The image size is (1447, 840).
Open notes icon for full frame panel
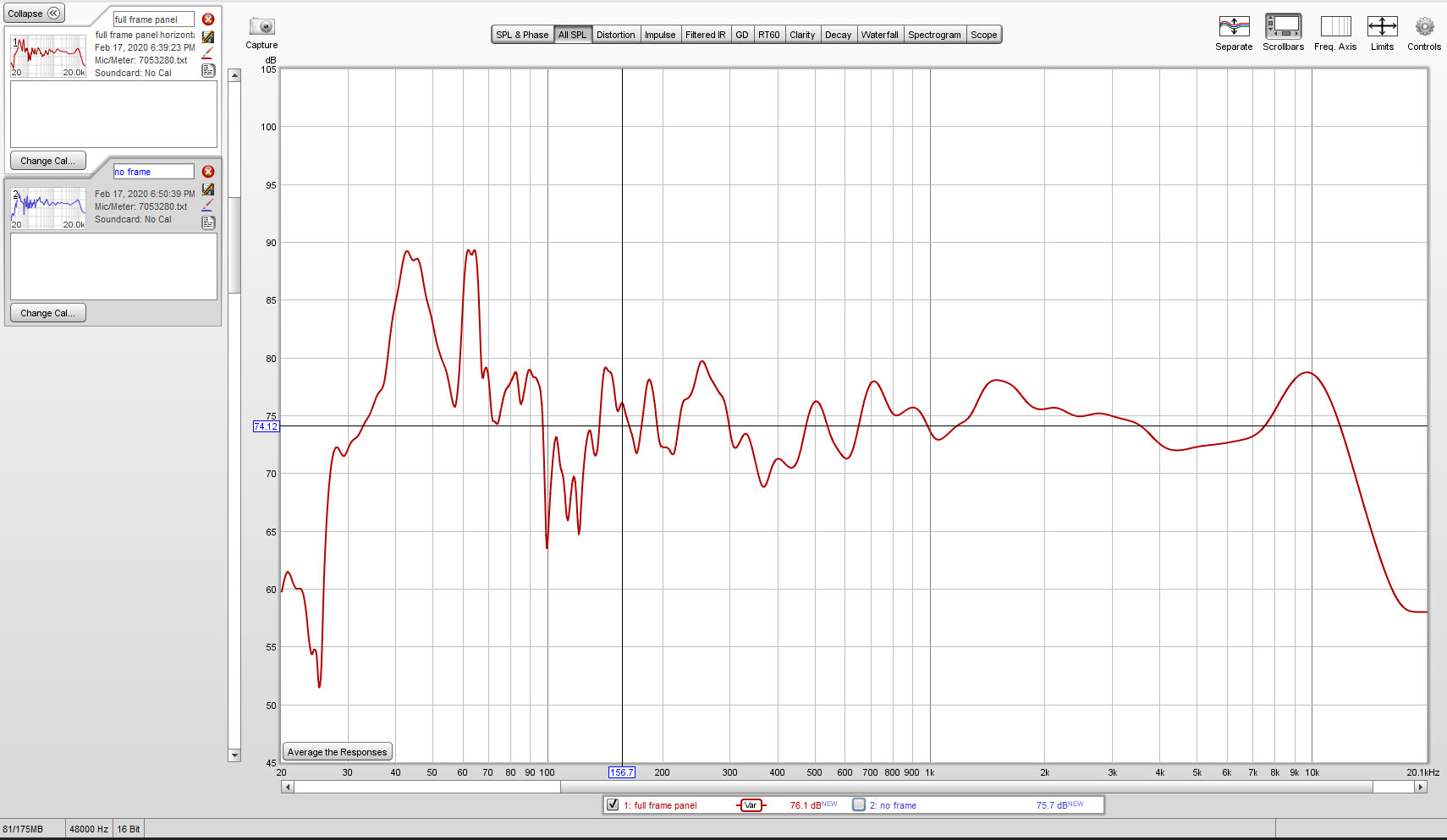[x=208, y=71]
